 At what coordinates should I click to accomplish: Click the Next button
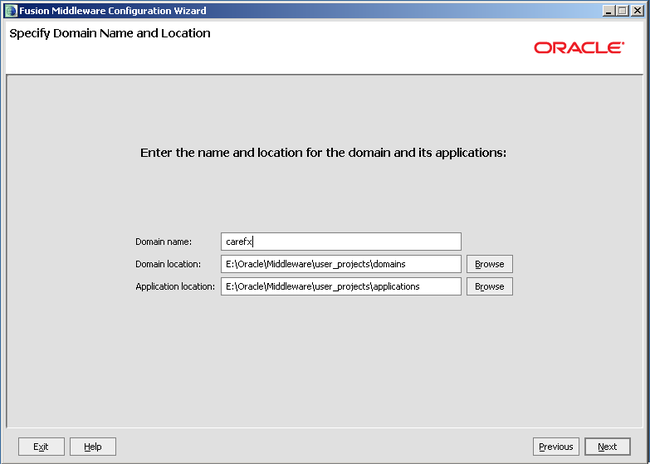click(607, 447)
